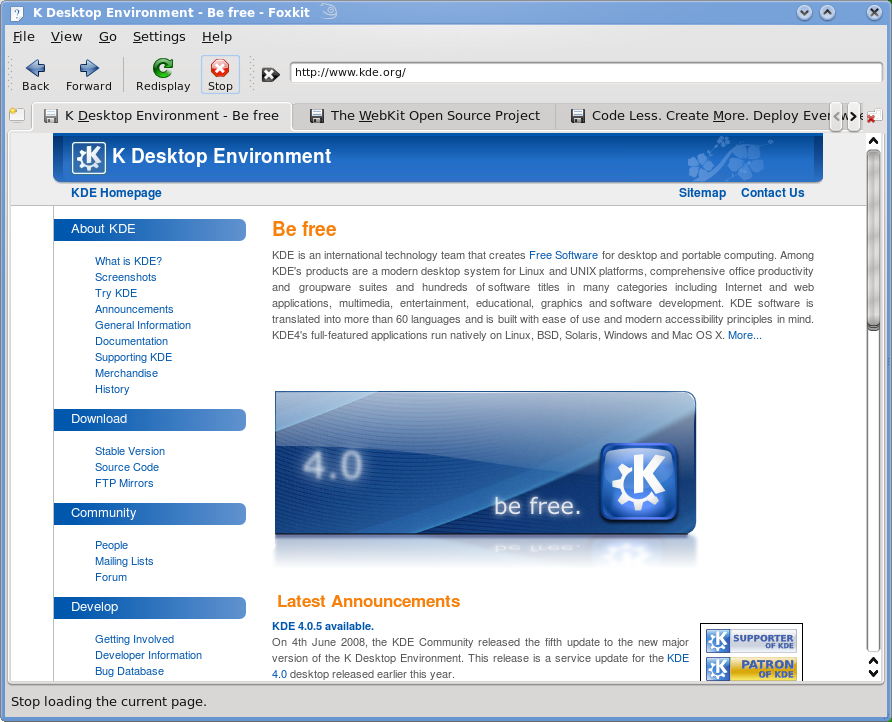
Task: Open the Contact Us link
Action: pos(773,193)
